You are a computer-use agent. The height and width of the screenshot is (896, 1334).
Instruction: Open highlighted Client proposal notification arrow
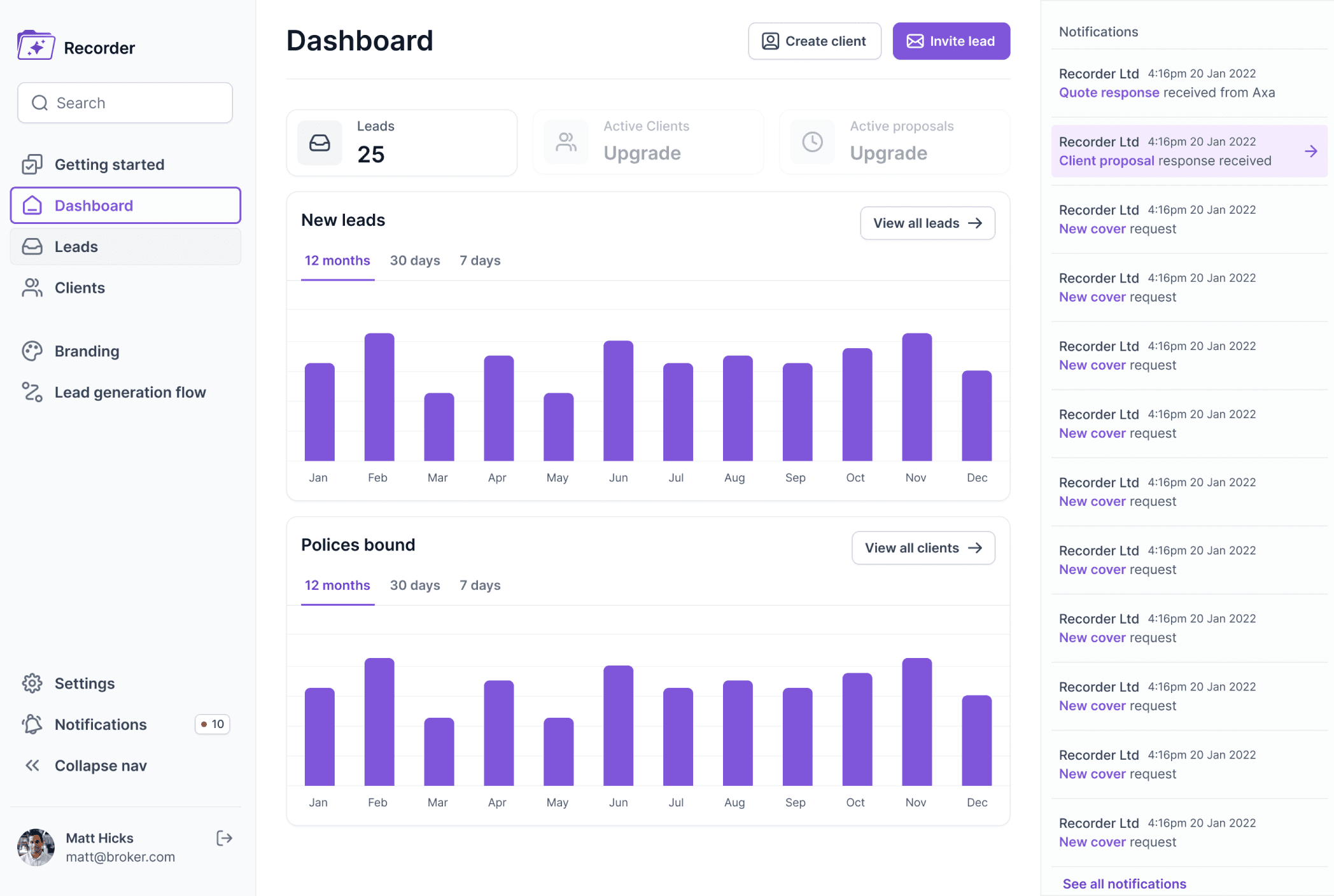pos(1310,151)
